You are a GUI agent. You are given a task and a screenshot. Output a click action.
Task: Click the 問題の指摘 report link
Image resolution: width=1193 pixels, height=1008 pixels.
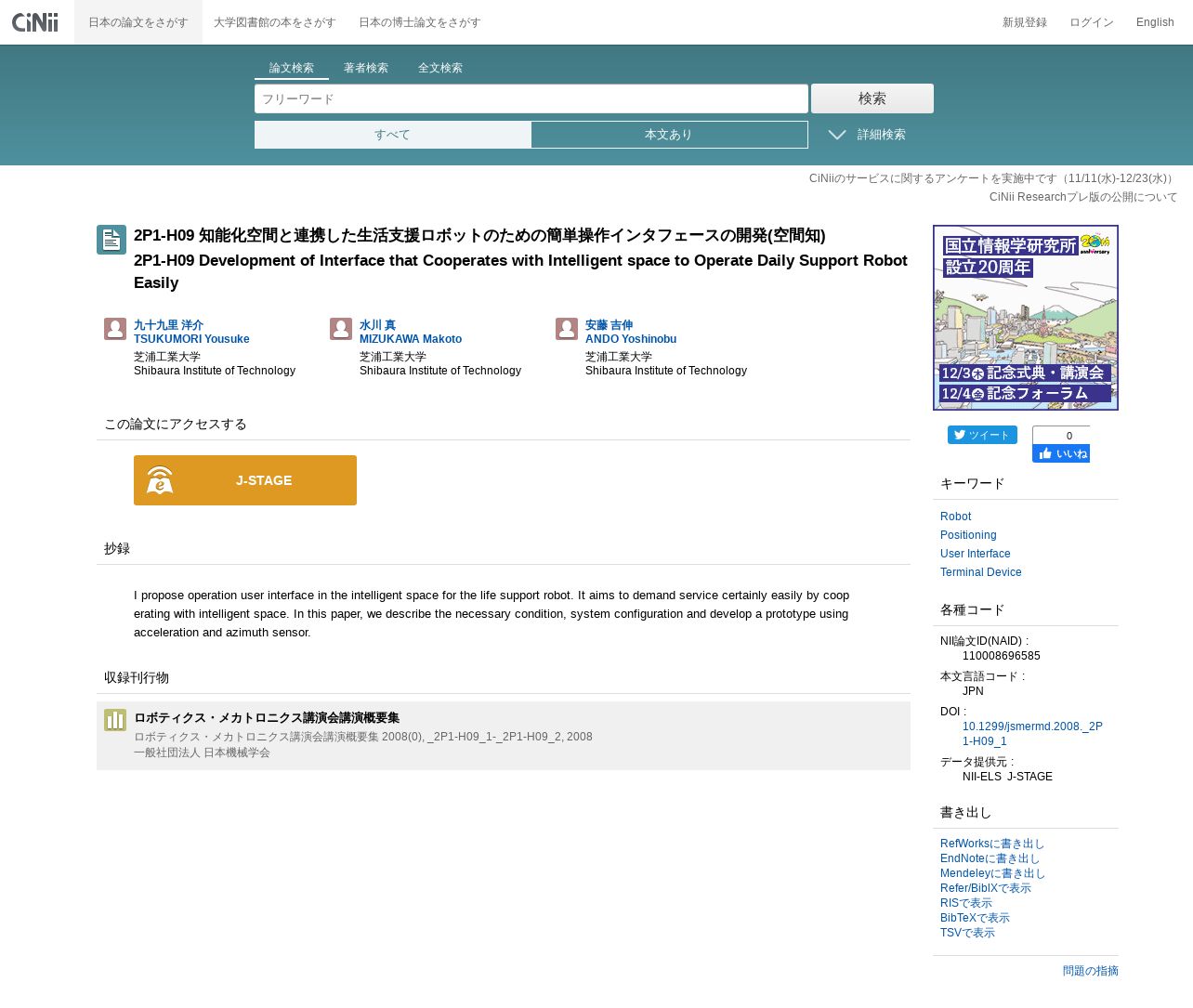click(x=1091, y=971)
